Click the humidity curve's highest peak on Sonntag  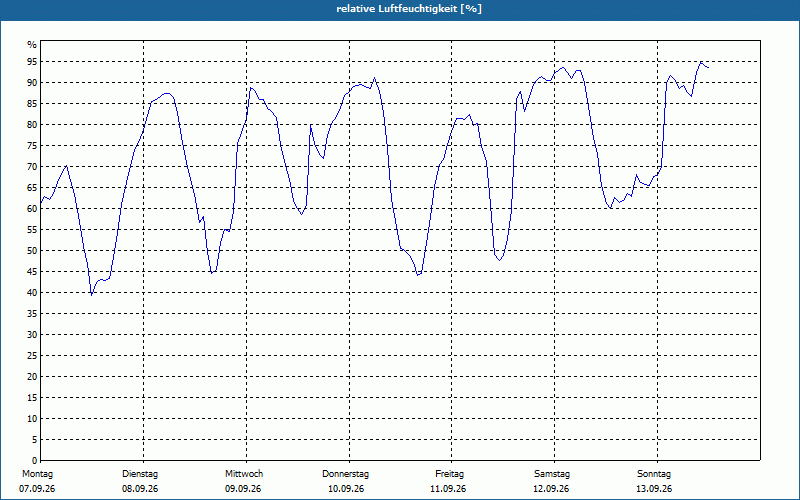(x=701, y=62)
